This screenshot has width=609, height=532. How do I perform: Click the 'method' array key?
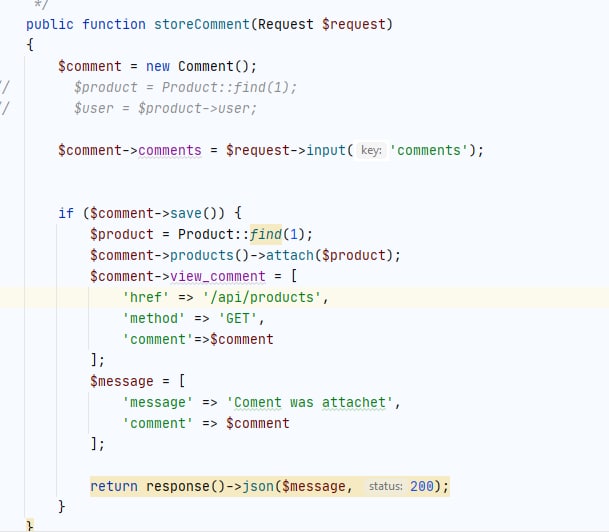(x=153, y=318)
